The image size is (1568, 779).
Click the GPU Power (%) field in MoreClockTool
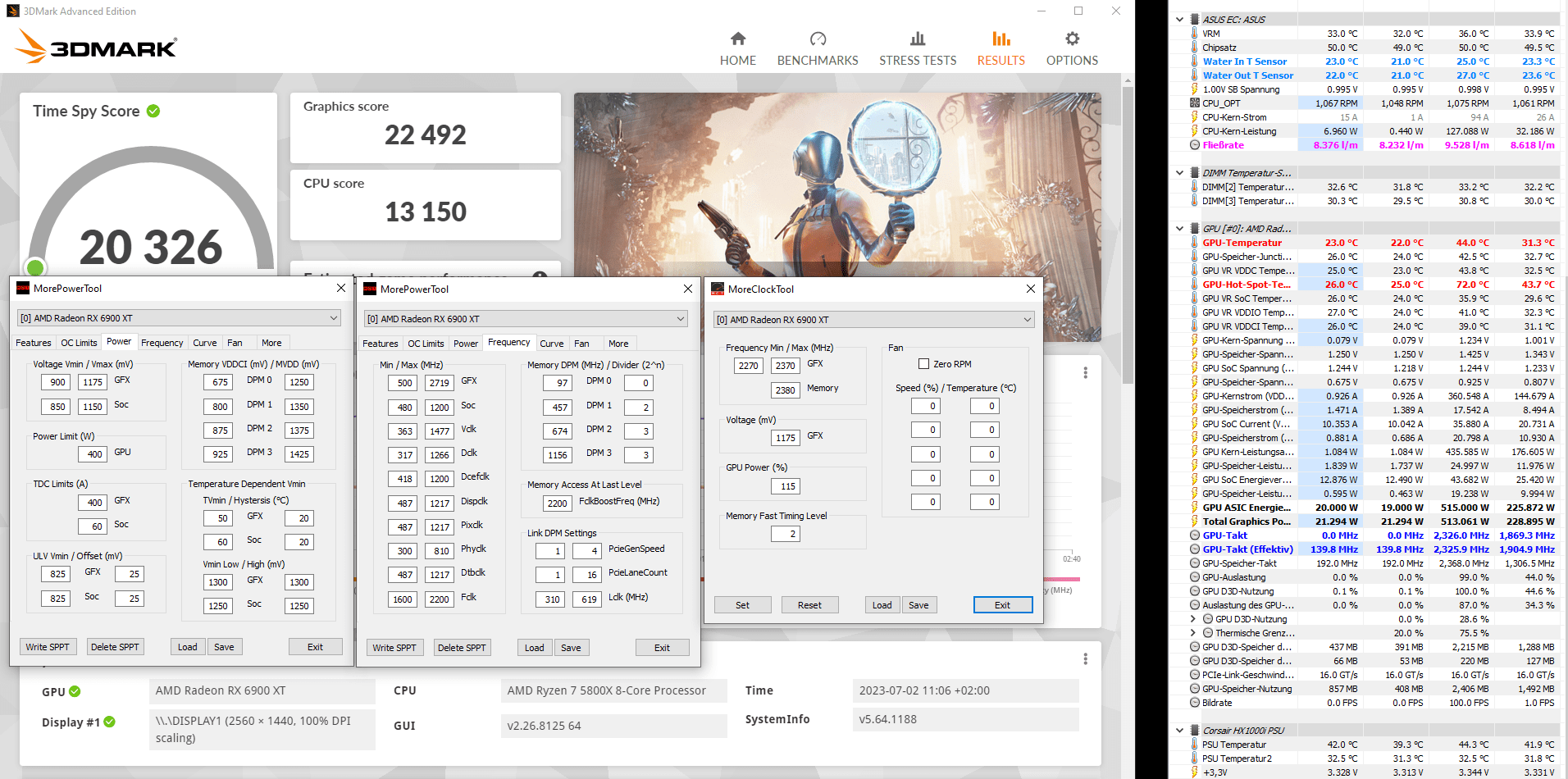787,486
